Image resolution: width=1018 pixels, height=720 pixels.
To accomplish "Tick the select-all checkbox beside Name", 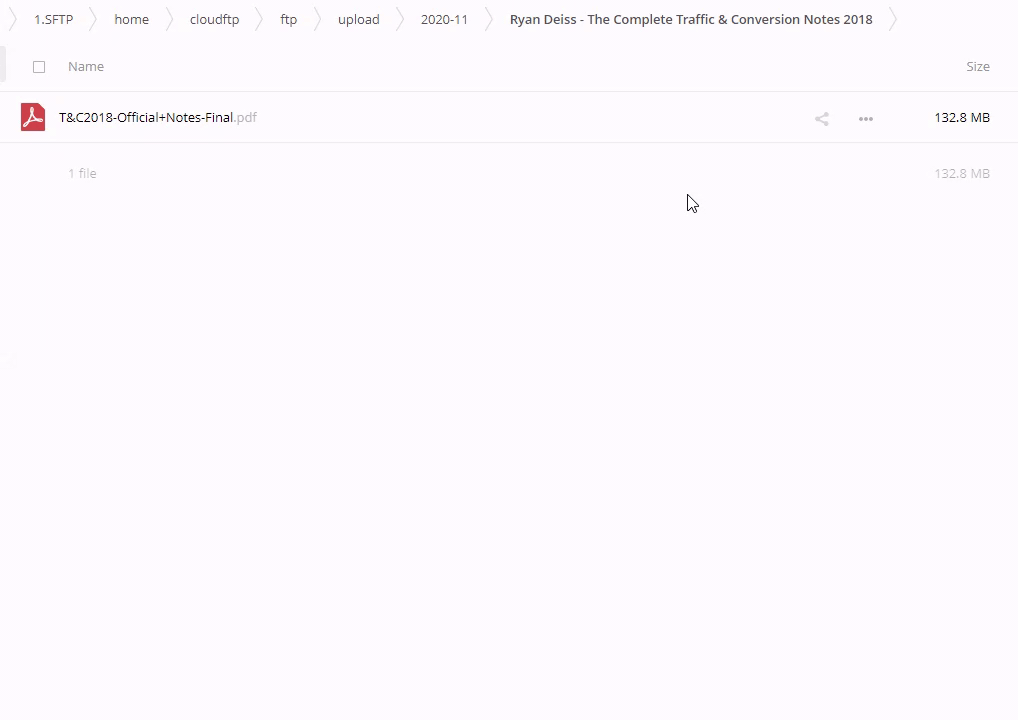I will click(39, 67).
